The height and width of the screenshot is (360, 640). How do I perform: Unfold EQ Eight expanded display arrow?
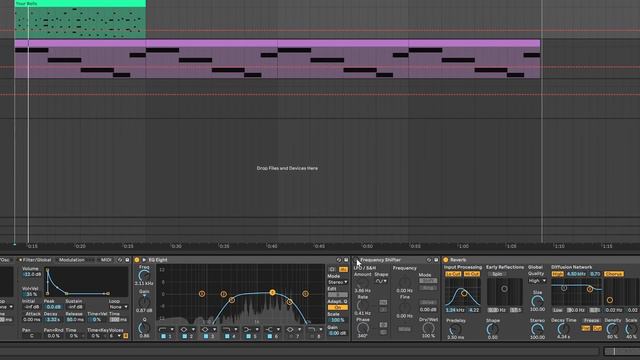144,260
